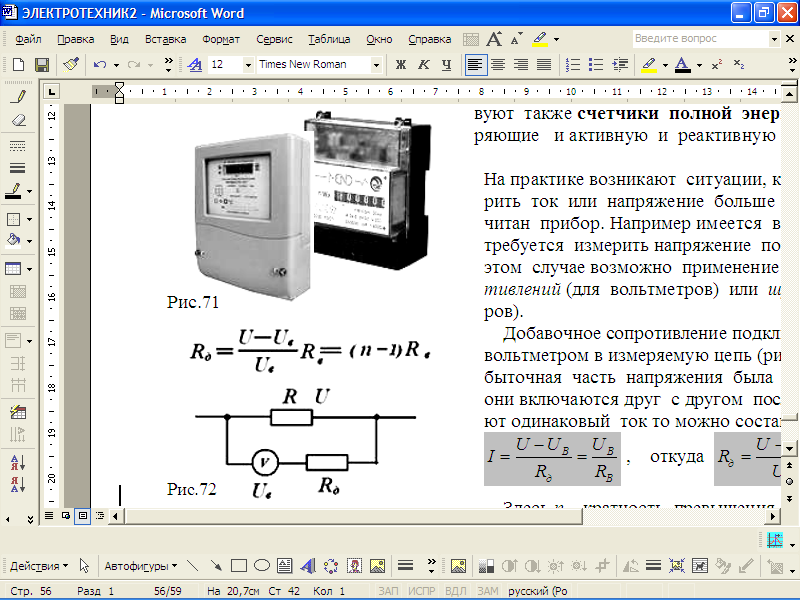800x600 pixels.
Task: Click the Sort Descending Я-А icon
Action: (x=17, y=485)
